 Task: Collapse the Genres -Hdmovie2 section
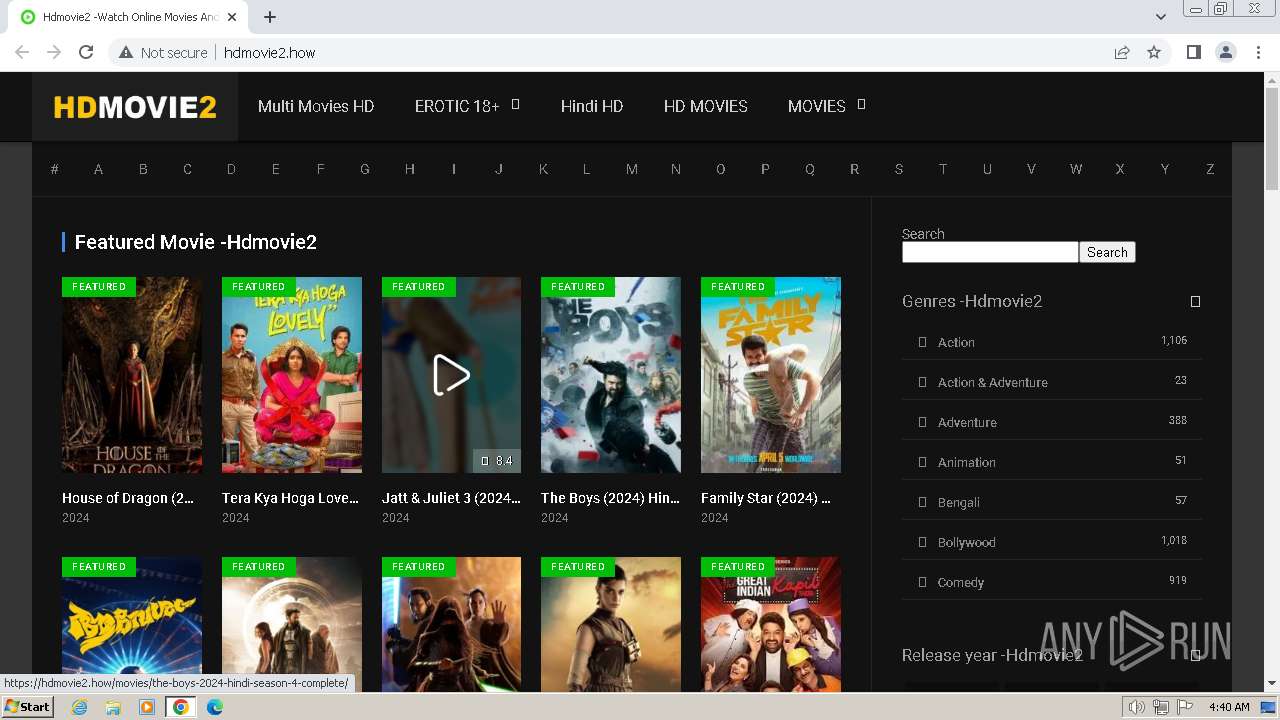pyautogui.click(x=1195, y=301)
